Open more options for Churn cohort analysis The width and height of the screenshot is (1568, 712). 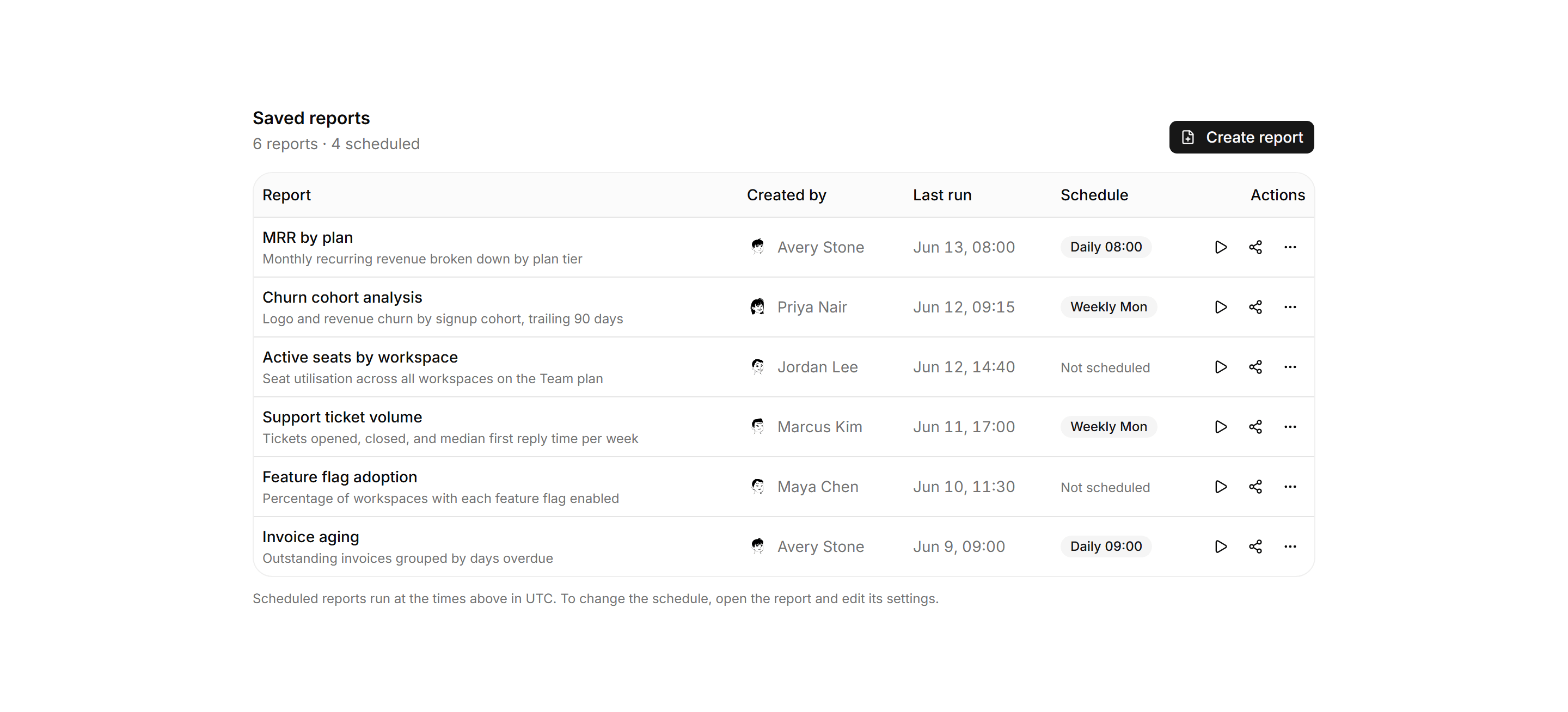[1290, 306]
